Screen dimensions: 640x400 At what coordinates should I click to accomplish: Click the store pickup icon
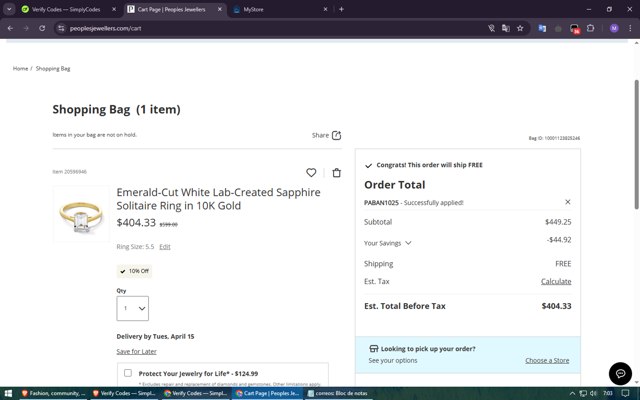click(373, 349)
